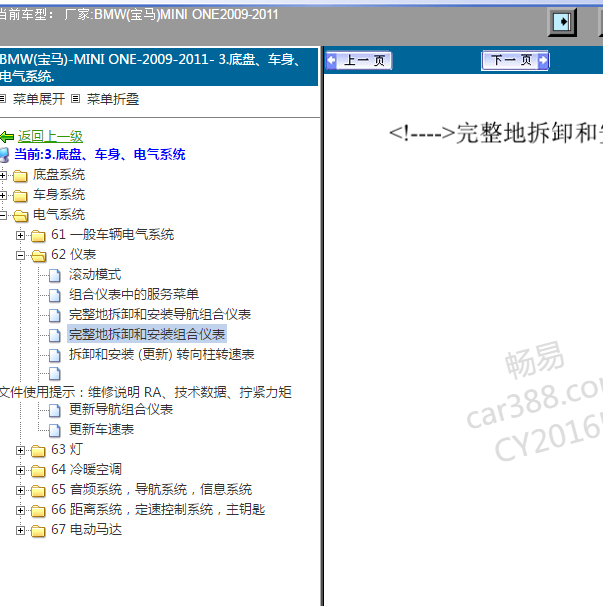The width and height of the screenshot is (603, 606).
Task: Click the green back arrow icon
Action: tap(7, 137)
